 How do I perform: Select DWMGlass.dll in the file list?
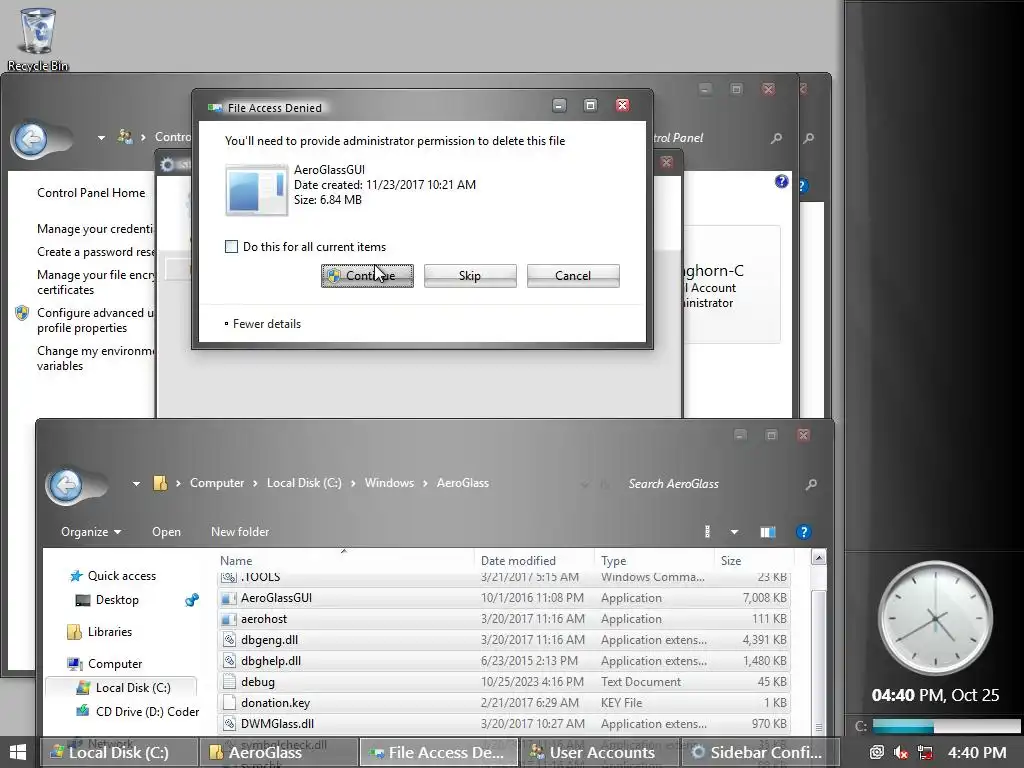click(504, 724)
